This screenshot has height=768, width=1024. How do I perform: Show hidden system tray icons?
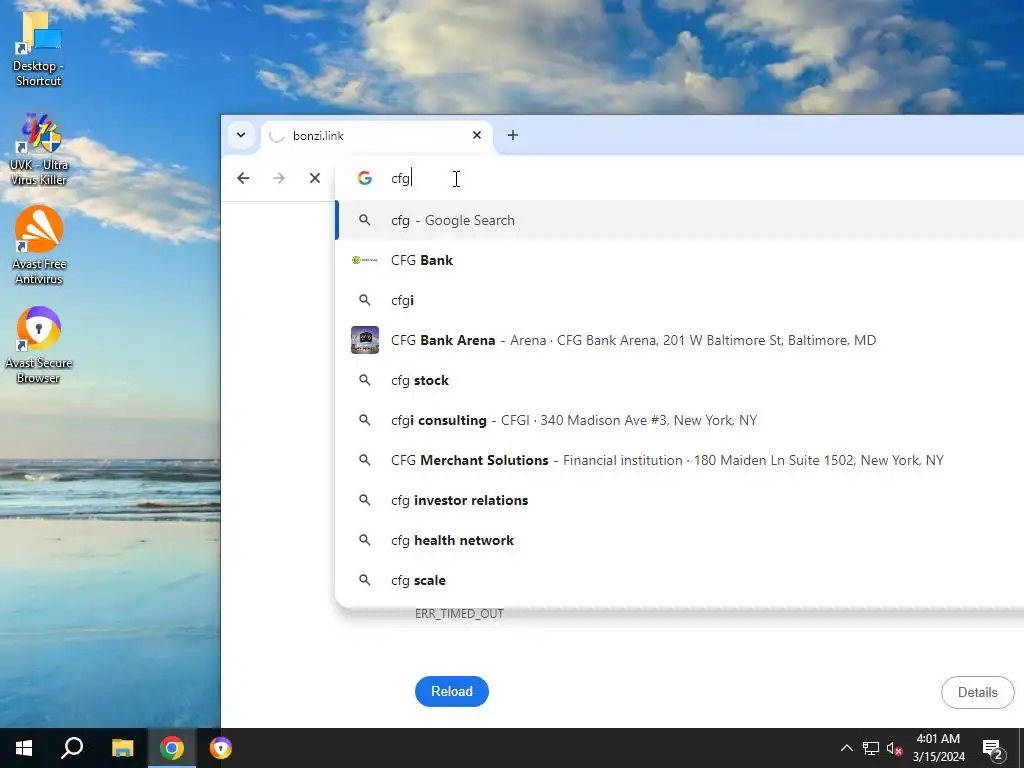846,748
